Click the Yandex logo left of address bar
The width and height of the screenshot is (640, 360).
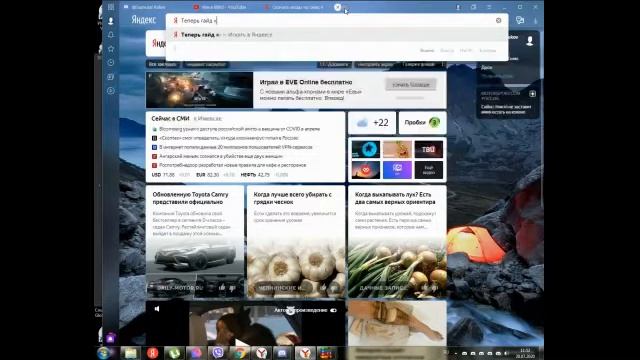pos(144,20)
